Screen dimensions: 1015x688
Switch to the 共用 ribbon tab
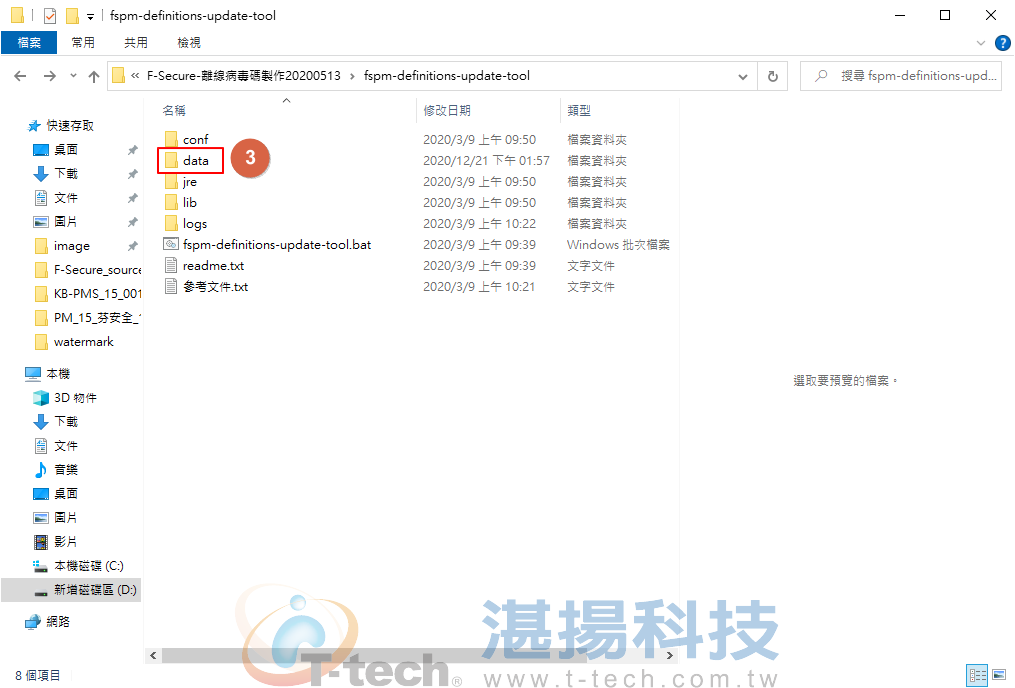pyautogui.click(x=136, y=43)
